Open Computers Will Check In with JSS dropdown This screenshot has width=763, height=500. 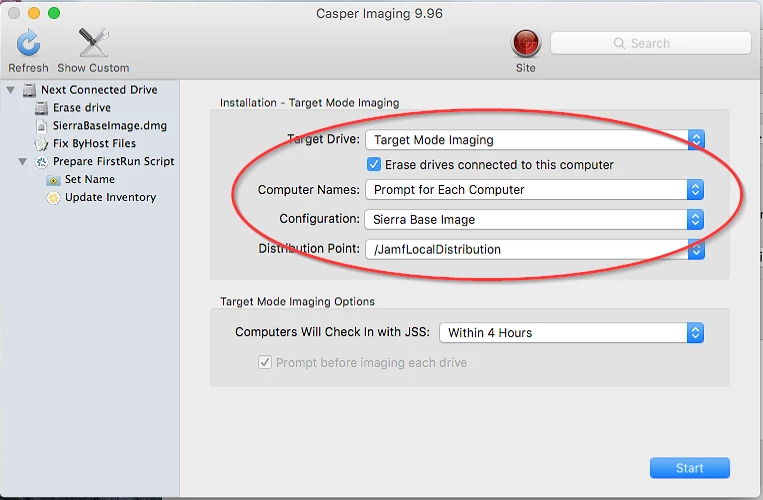point(571,333)
